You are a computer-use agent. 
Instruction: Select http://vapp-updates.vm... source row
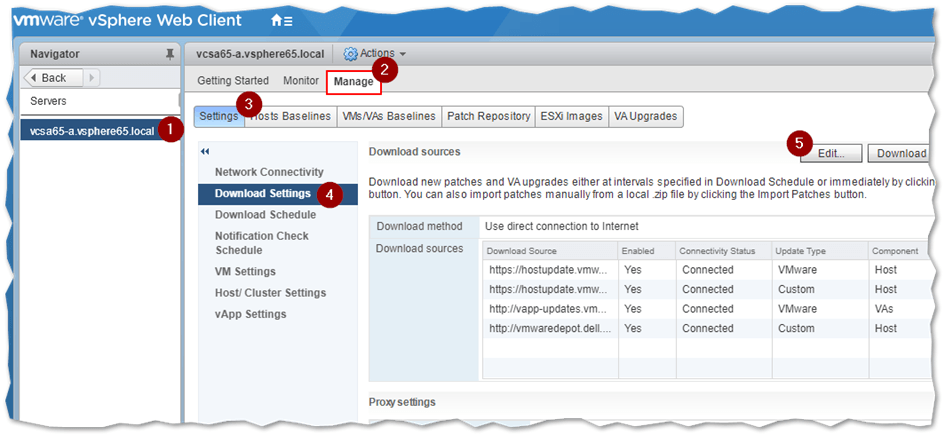707,309
